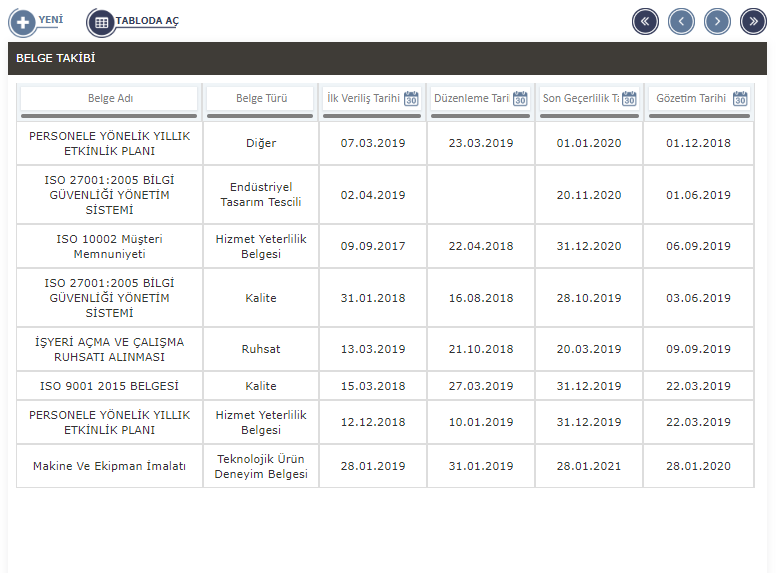The width and height of the screenshot is (776, 573).
Task: Select the Makine Ve Ekipman İmalatı row
Action: [110, 466]
